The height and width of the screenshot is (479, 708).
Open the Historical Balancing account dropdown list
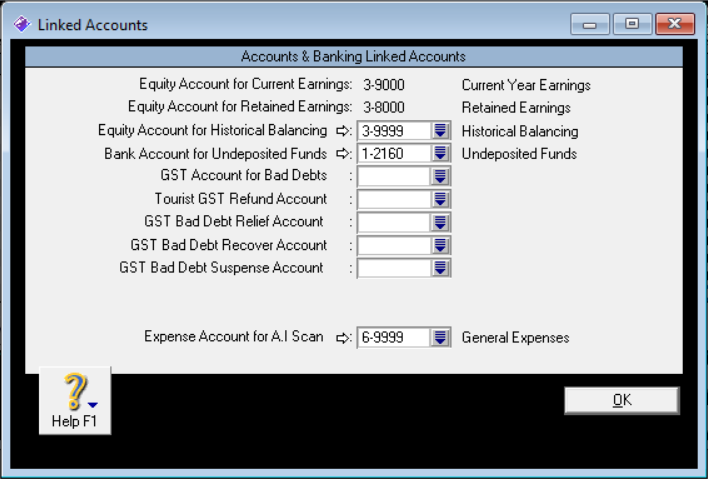coord(441,131)
